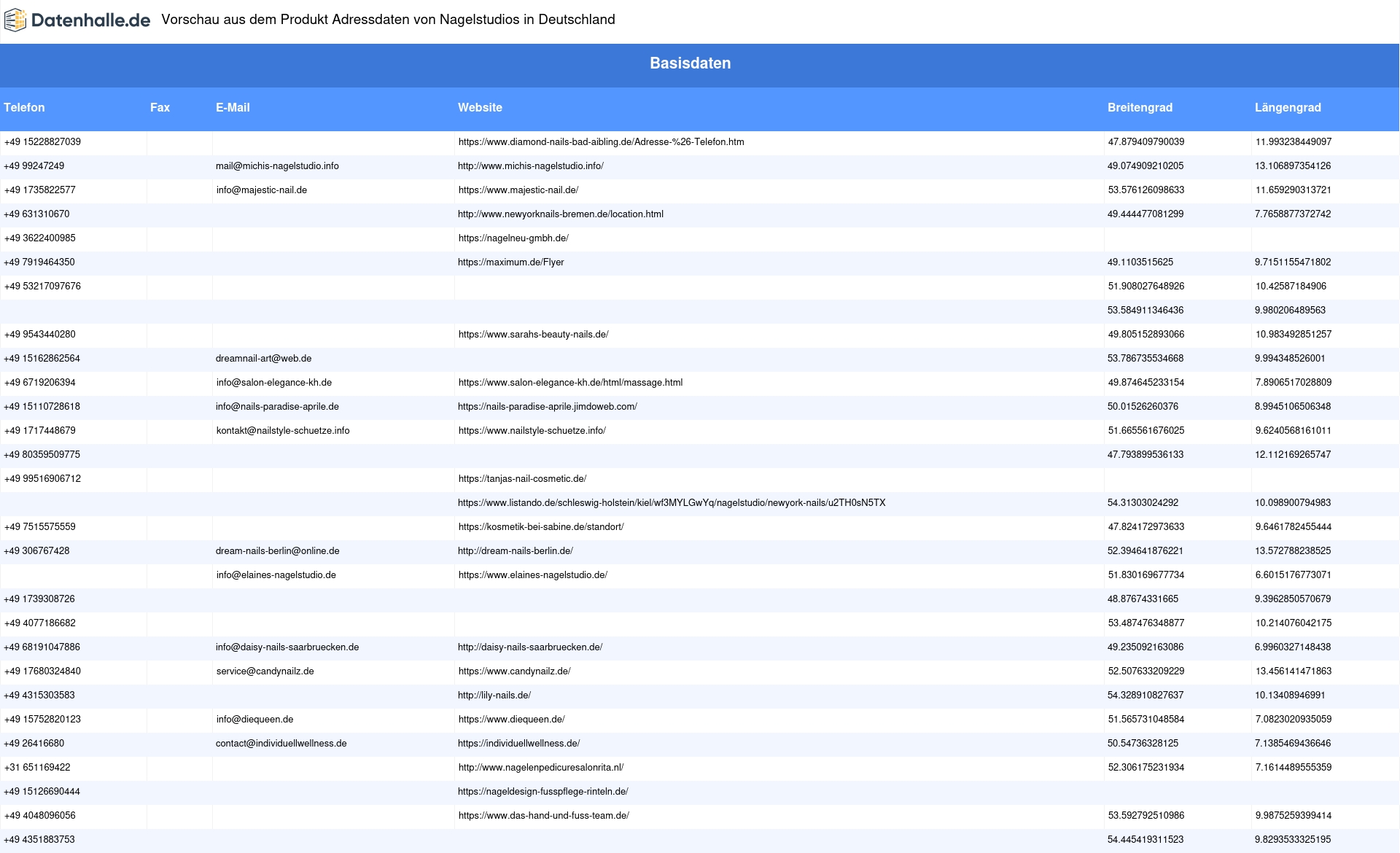Click email info@salon-elegance-kh.de
The width and height of the screenshot is (1400, 853).
pos(274,383)
